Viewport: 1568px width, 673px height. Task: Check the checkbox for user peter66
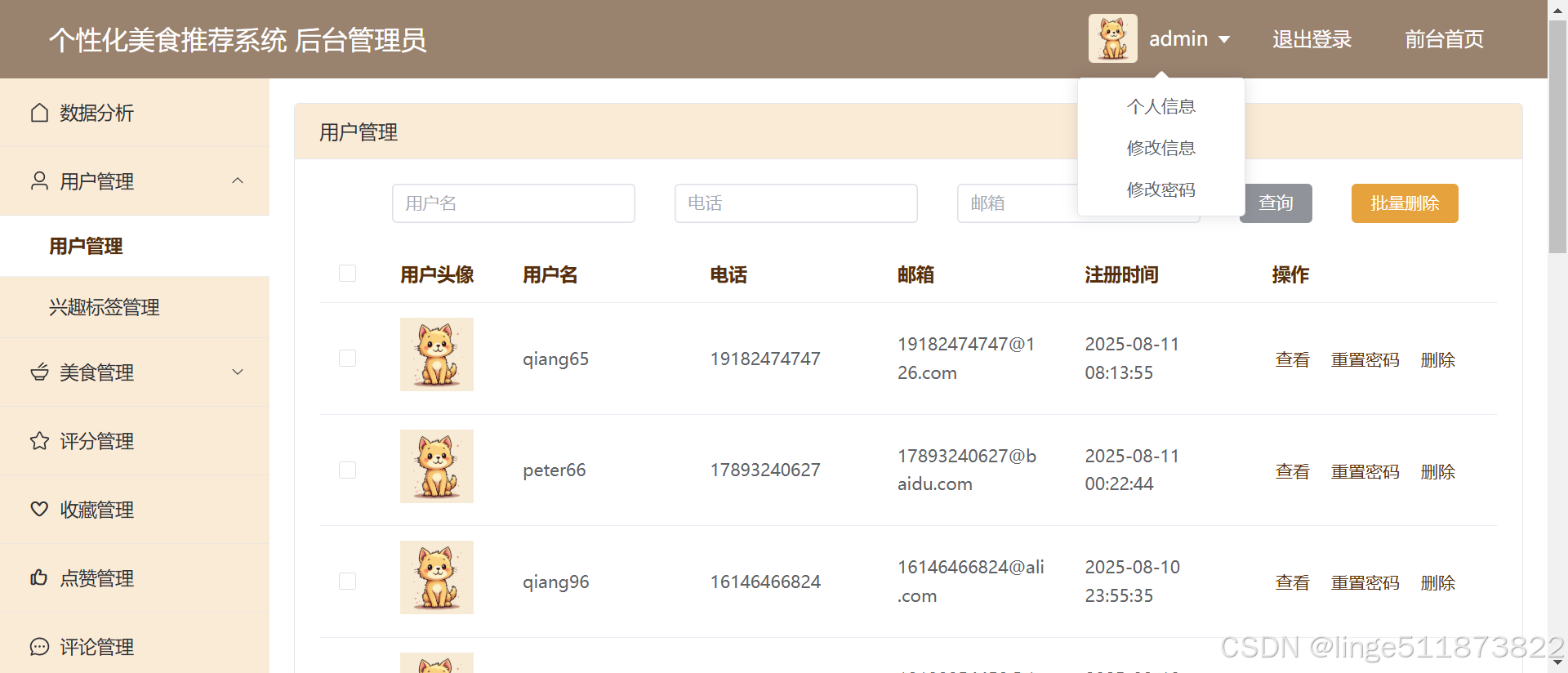[x=347, y=470]
